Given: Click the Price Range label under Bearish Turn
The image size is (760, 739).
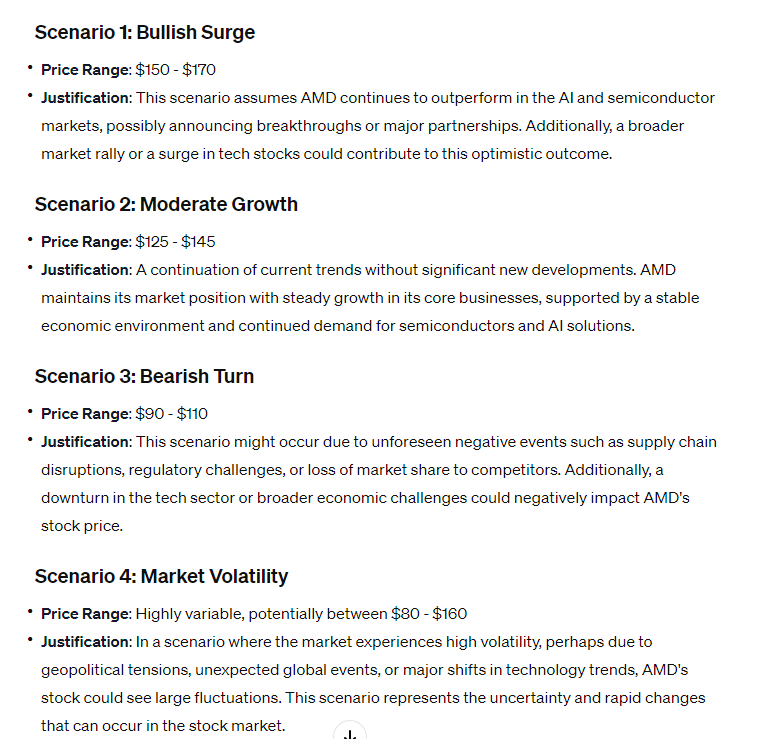Looking at the screenshot, I should pos(86,414).
